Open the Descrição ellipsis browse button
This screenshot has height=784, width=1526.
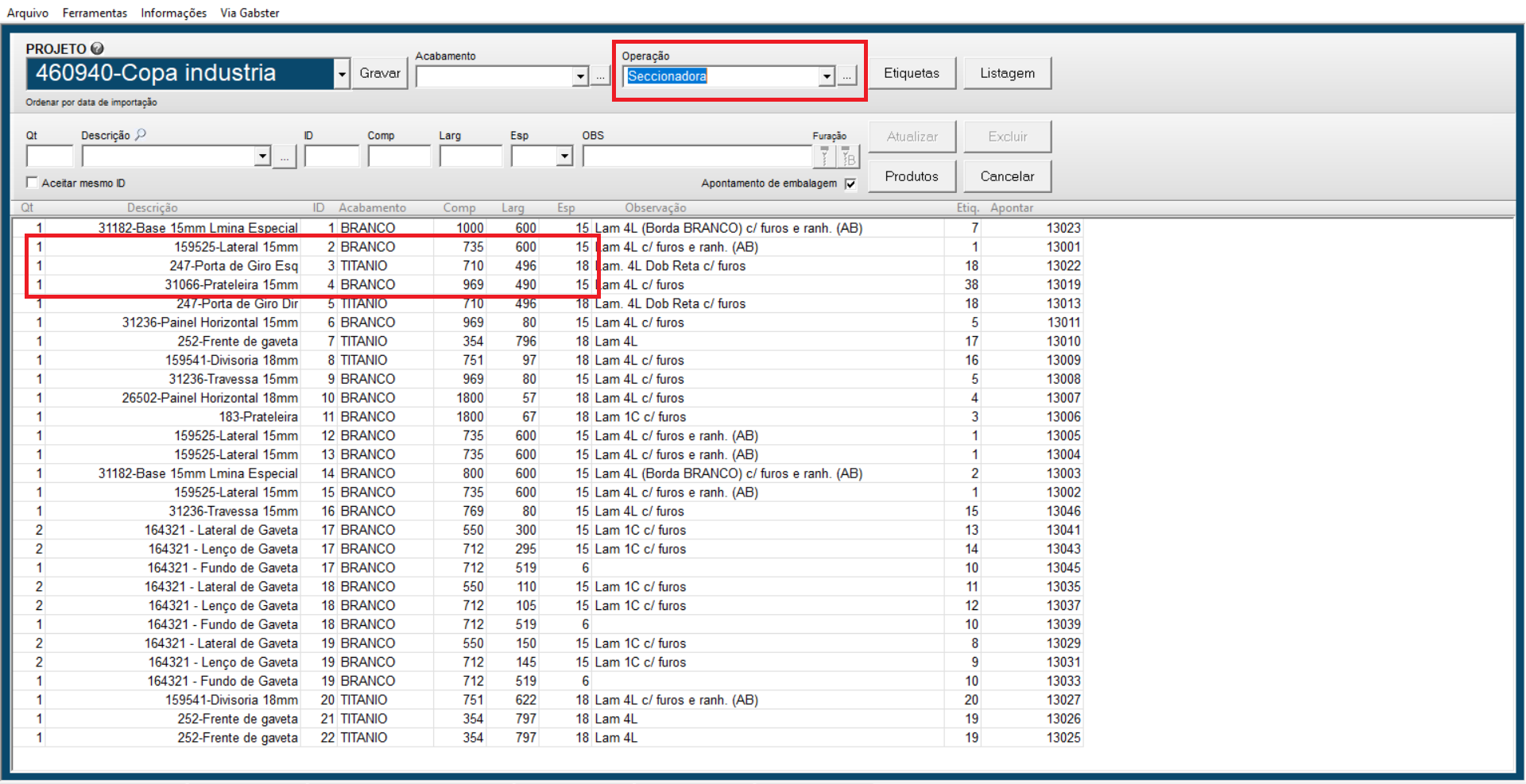pyautogui.click(x=285, y=156)
